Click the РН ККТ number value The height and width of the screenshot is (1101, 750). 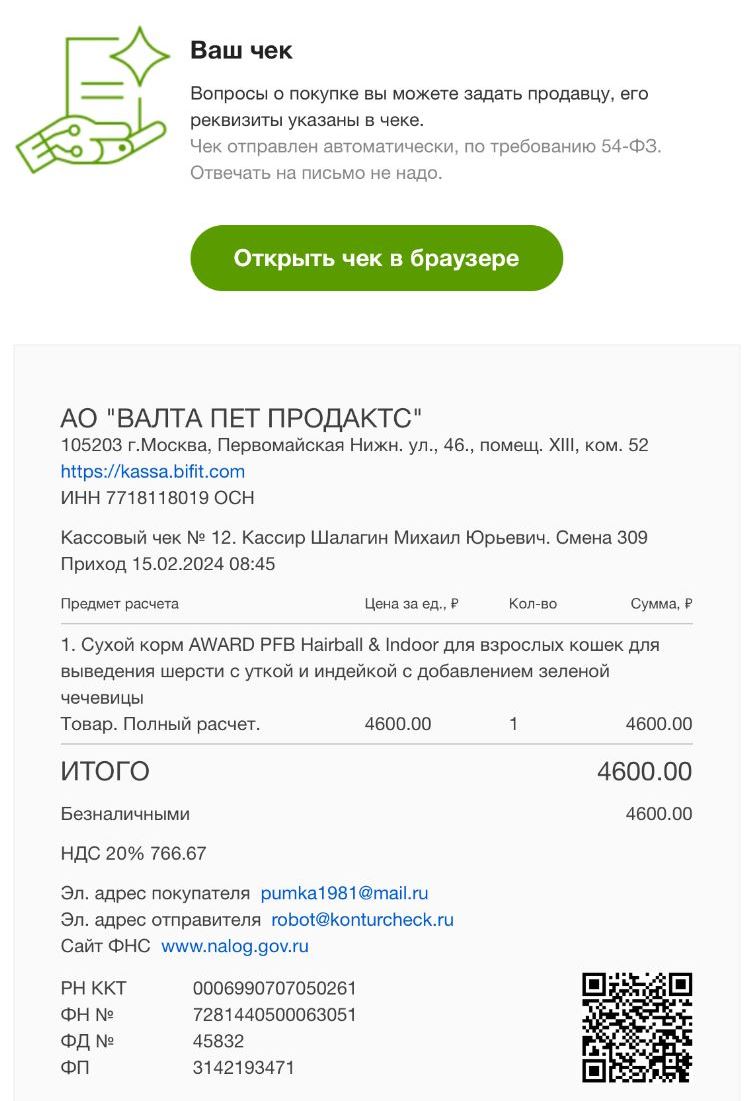(275, 988)
